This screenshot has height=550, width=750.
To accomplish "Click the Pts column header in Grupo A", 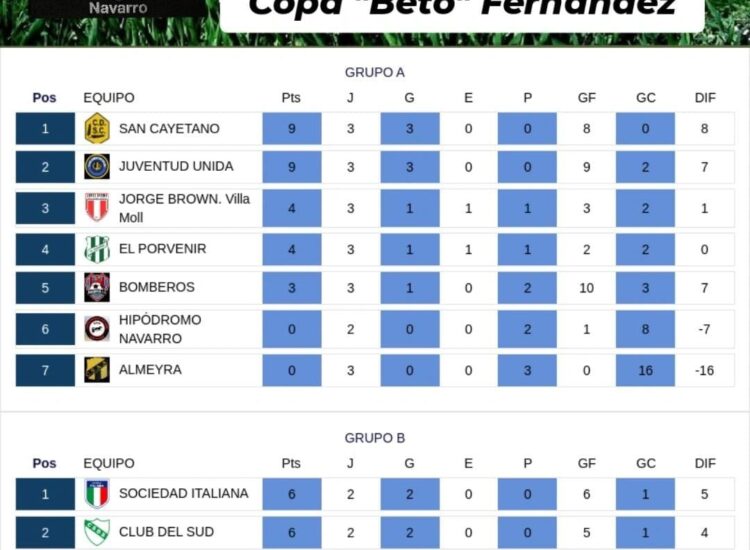I will [291, 98].
